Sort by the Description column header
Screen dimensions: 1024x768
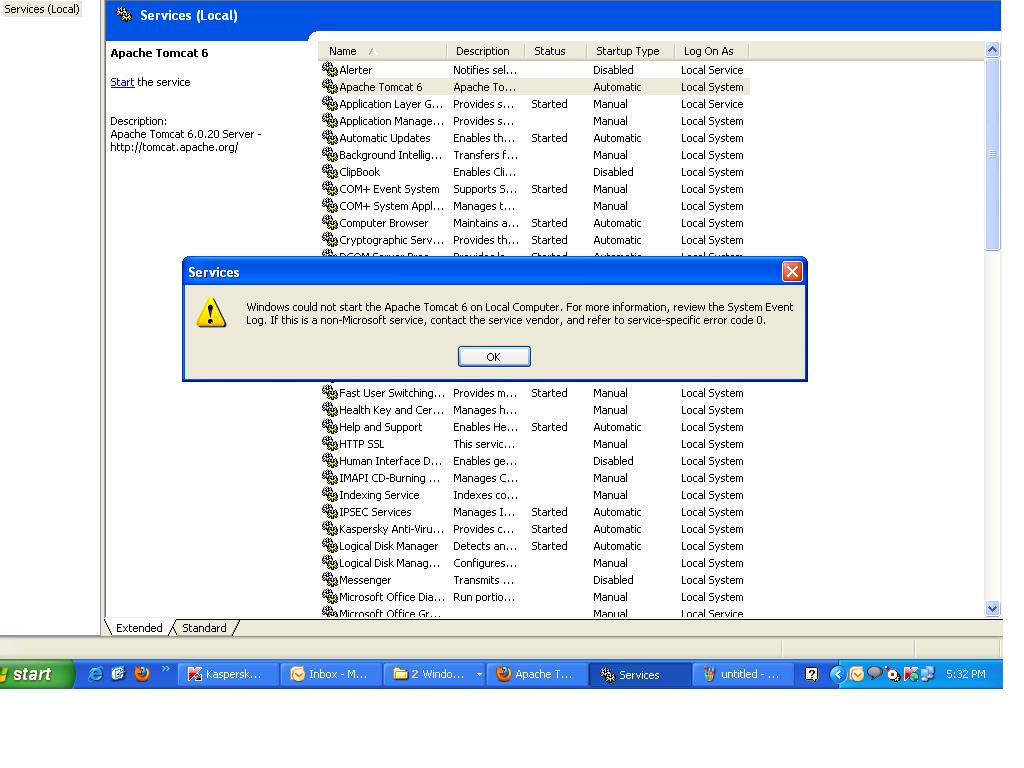click(x=485, y=51)
